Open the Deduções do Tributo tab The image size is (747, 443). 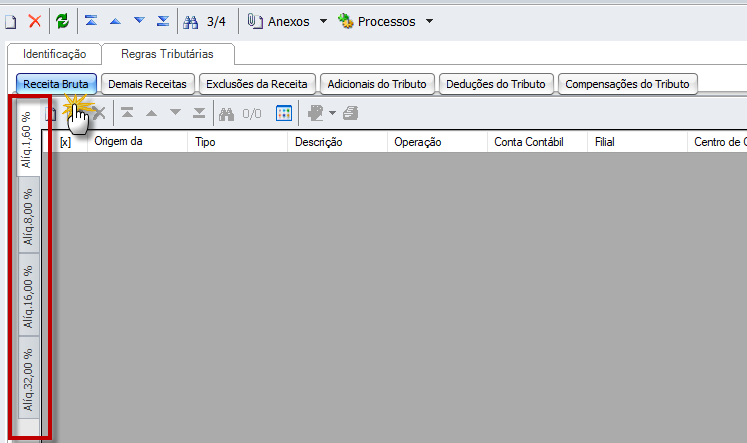click(495, 84)
